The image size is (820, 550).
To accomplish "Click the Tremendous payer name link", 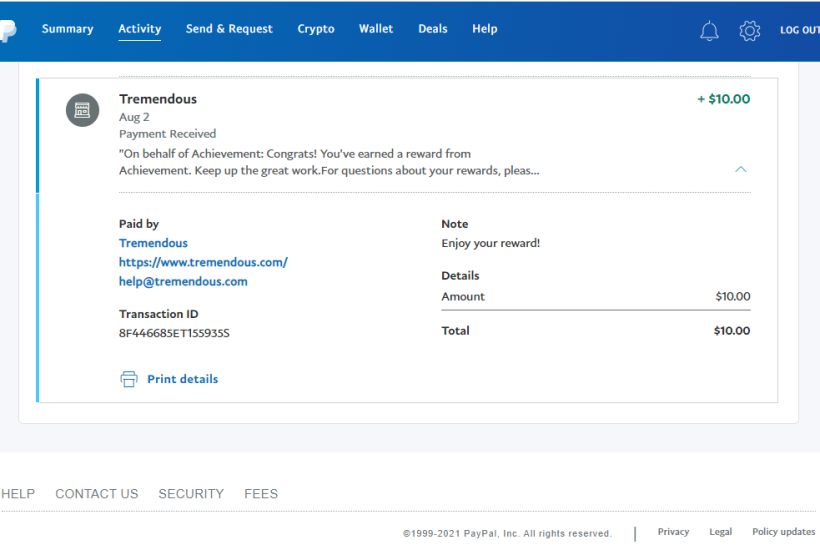I will (x=153, y=243).
